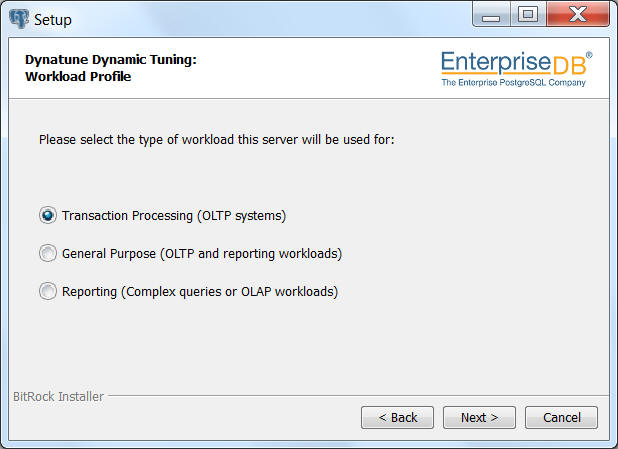Minimize the Setup window
Image resolution: width=618 pixels, height=449 pixels.
tap(491, 16)
